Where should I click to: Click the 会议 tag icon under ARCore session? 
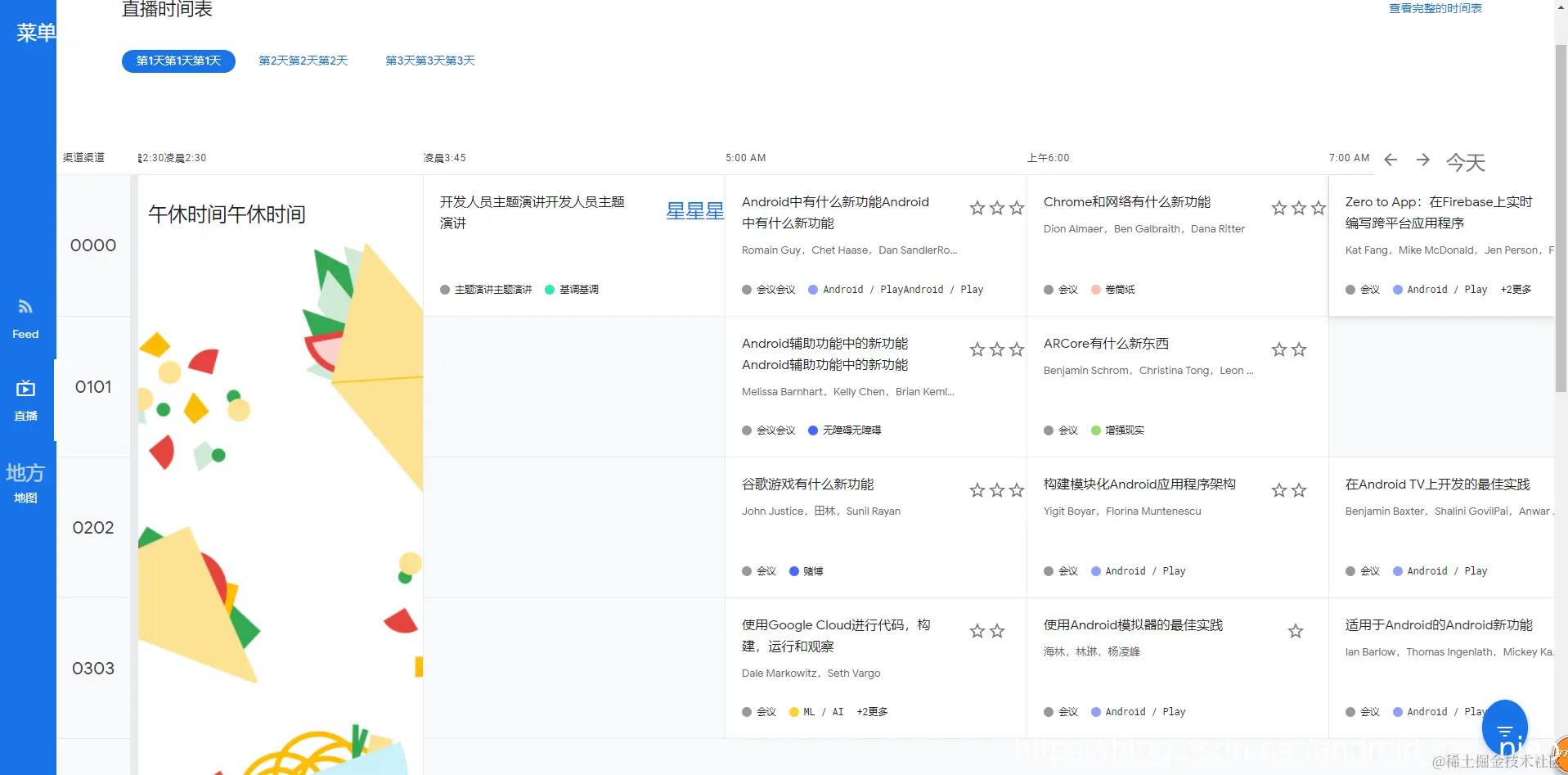tap(1049, 430)
